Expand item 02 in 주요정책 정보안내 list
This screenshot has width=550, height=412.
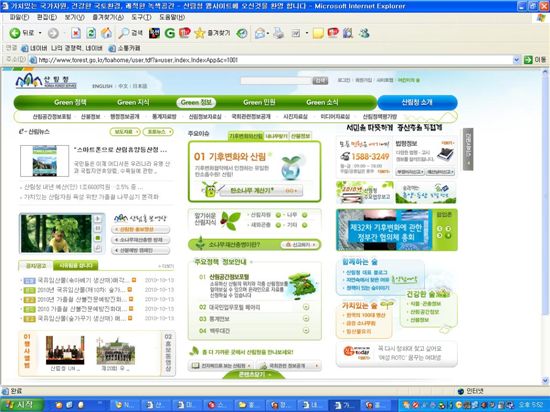(x=306, y=307)
